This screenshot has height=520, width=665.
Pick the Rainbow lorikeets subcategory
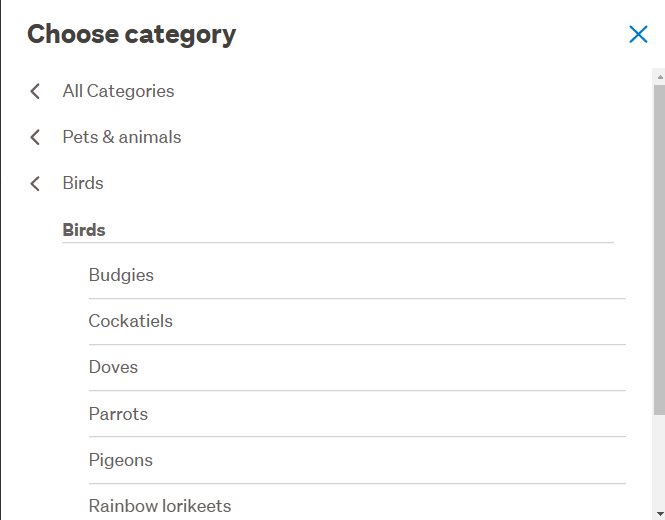point(159,506)
